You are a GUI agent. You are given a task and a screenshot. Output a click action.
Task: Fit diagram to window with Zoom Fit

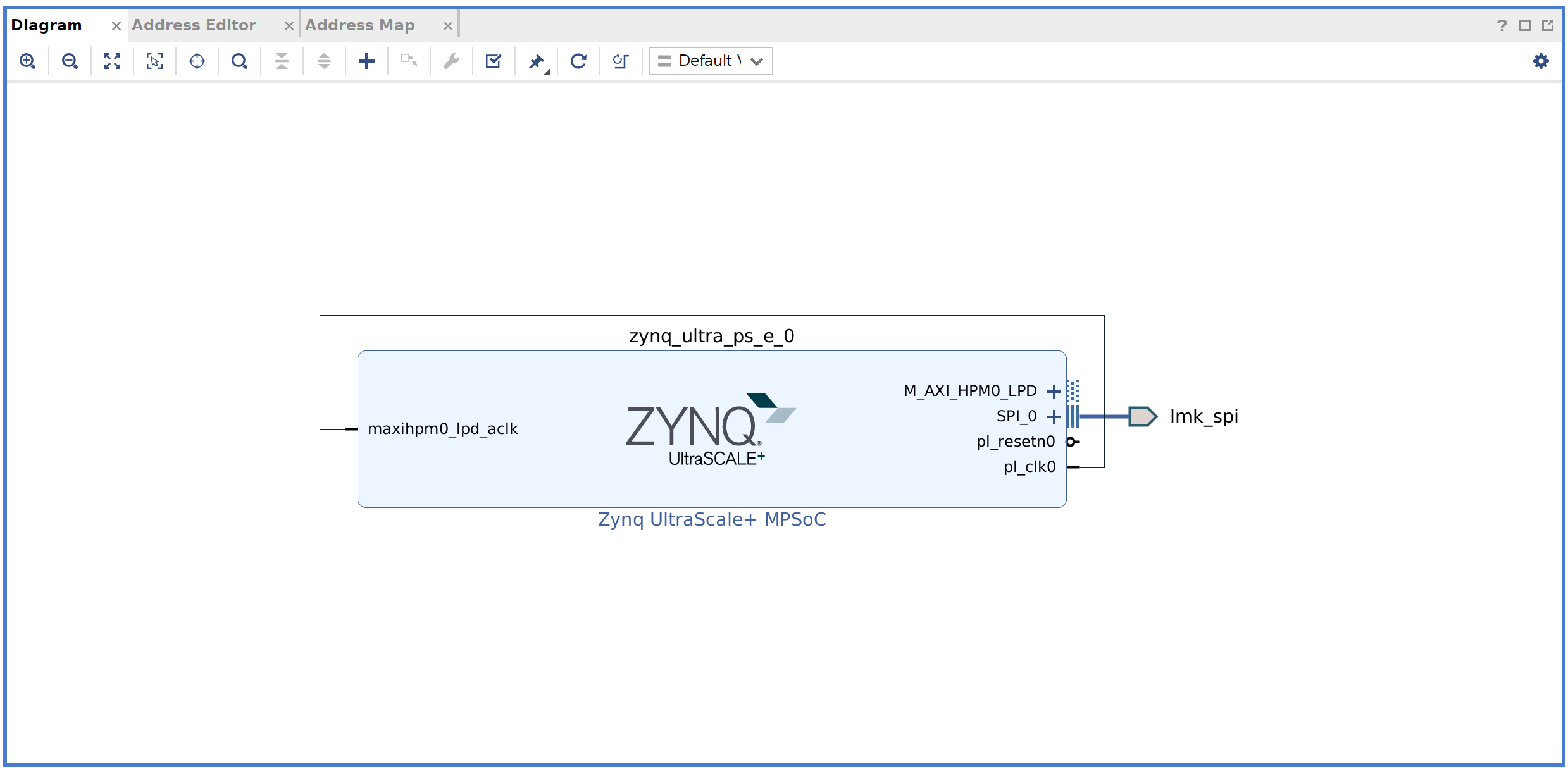[113, 61]
